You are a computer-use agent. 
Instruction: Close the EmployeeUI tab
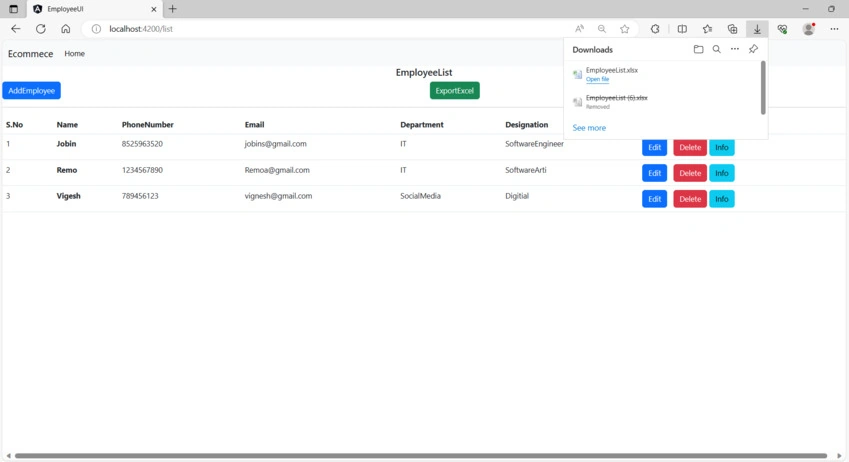[154, 9]
